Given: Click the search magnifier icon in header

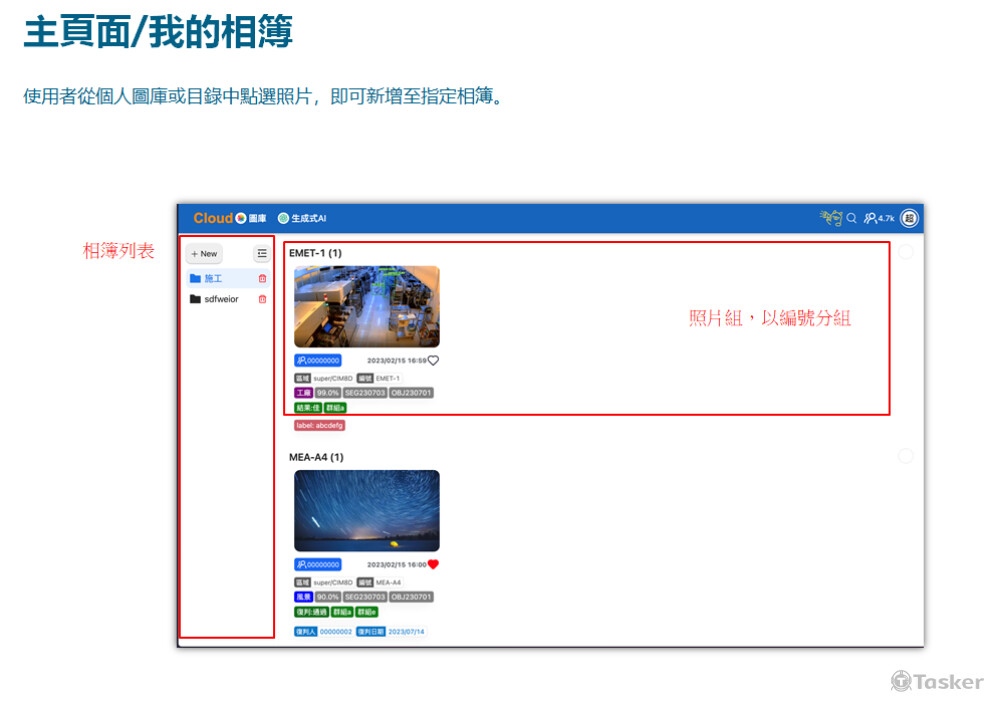Looking at the screenshot, I should (852, 218).
